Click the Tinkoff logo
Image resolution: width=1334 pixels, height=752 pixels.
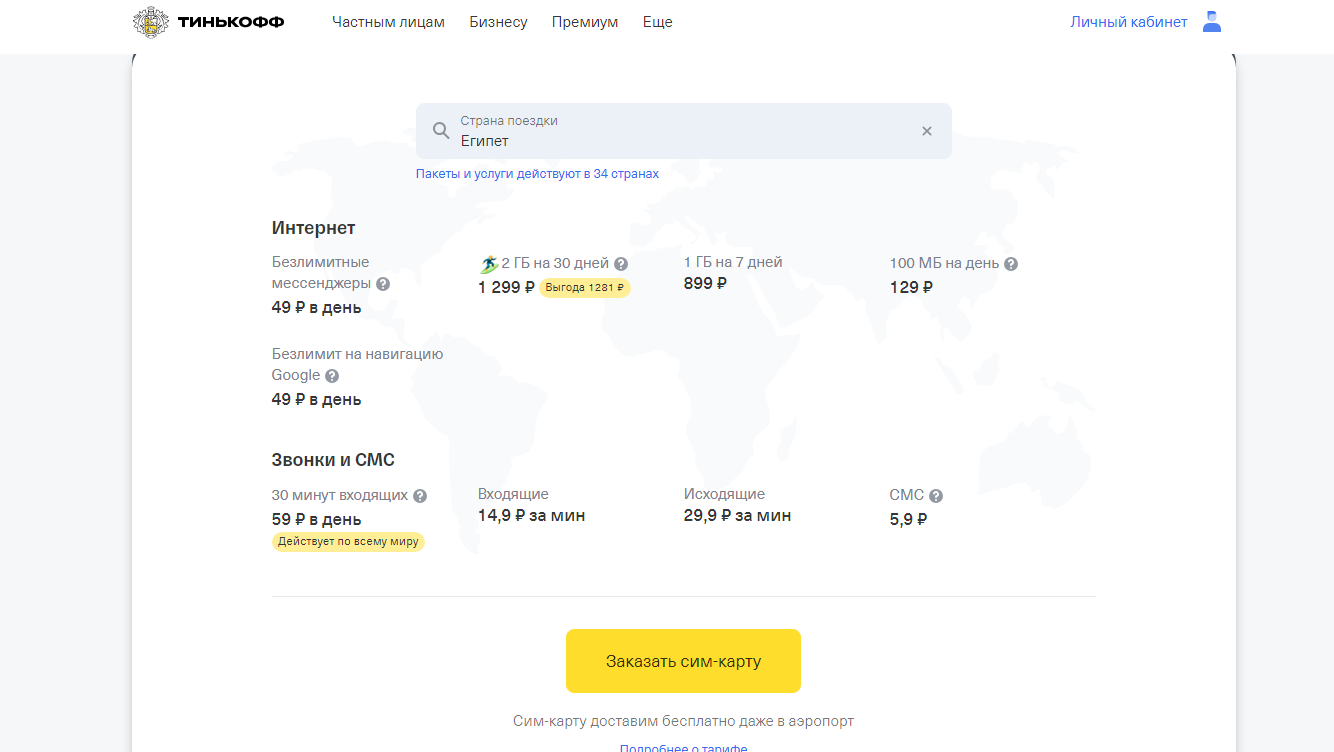(x=208, y=22)
